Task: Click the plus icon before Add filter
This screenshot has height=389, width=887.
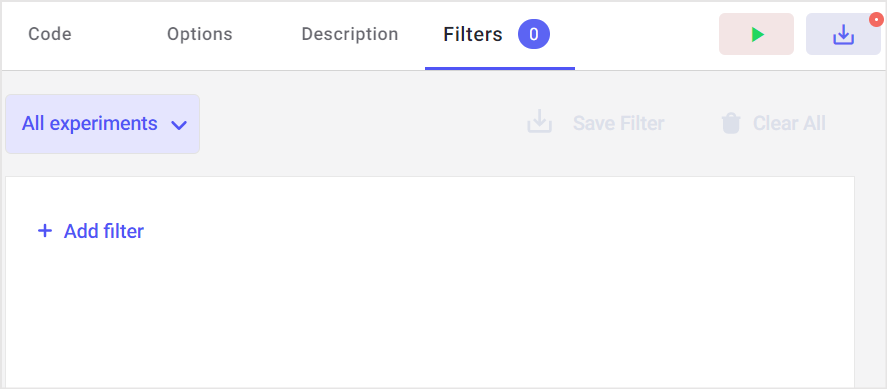Action: [45, 231]
